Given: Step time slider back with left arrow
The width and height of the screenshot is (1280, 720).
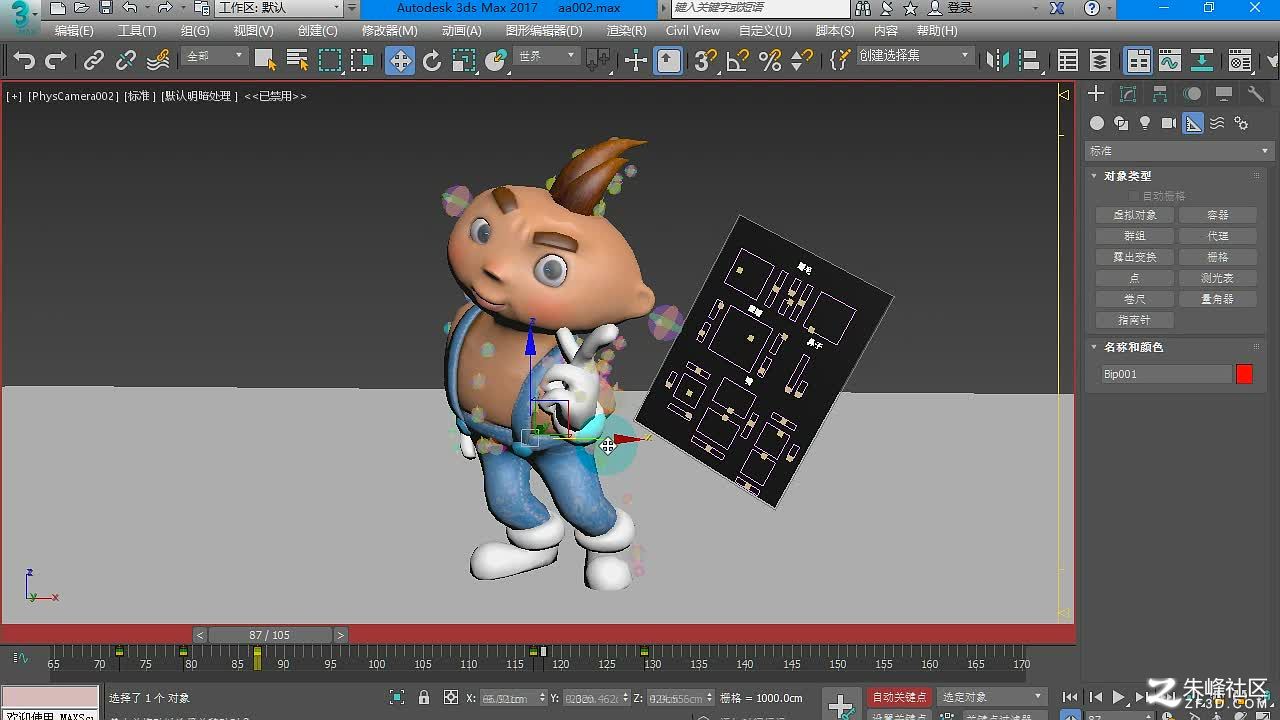Looking at the screenshot, I should coord(200,635).
